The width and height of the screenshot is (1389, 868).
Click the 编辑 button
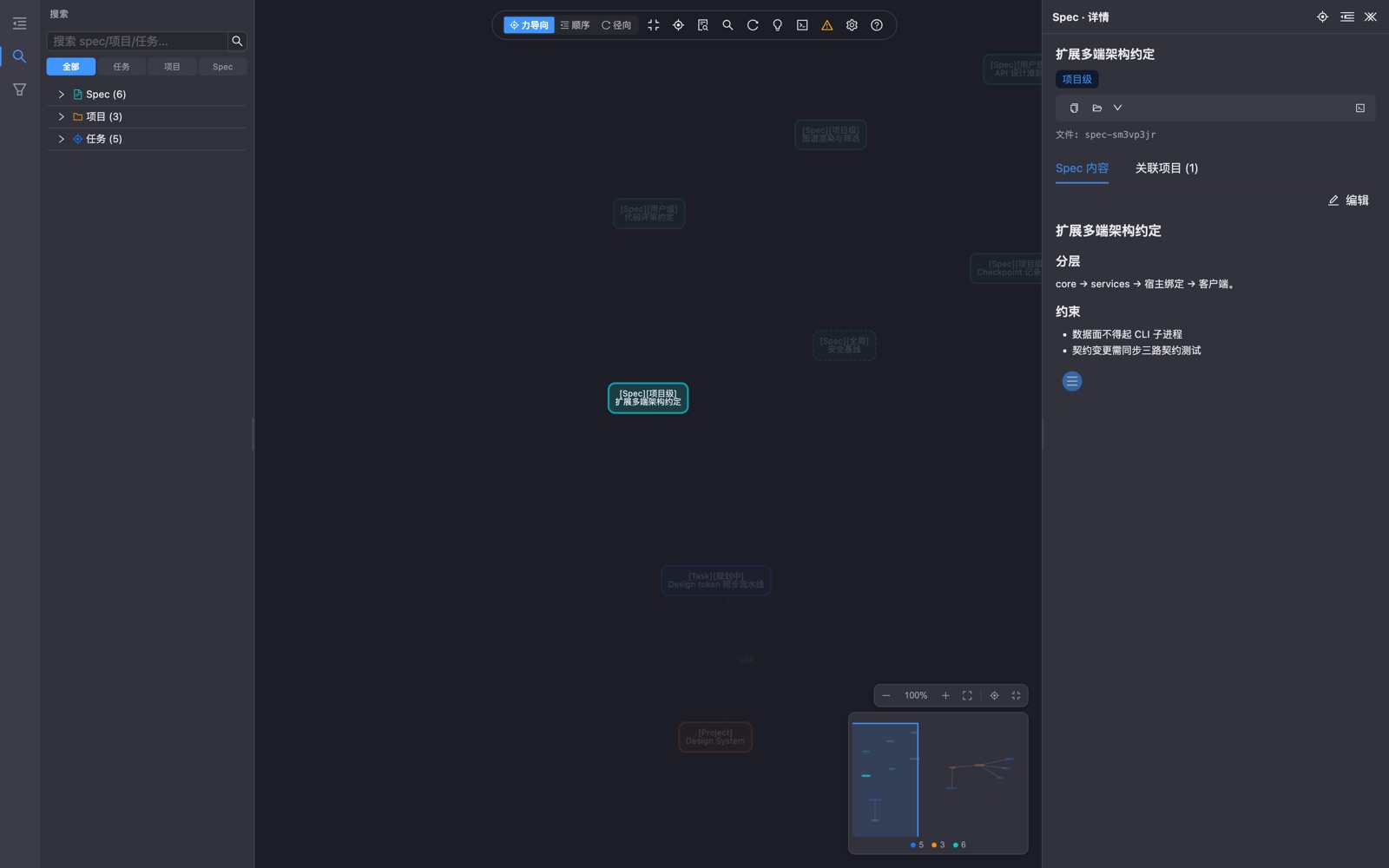tap(1348, 201)
